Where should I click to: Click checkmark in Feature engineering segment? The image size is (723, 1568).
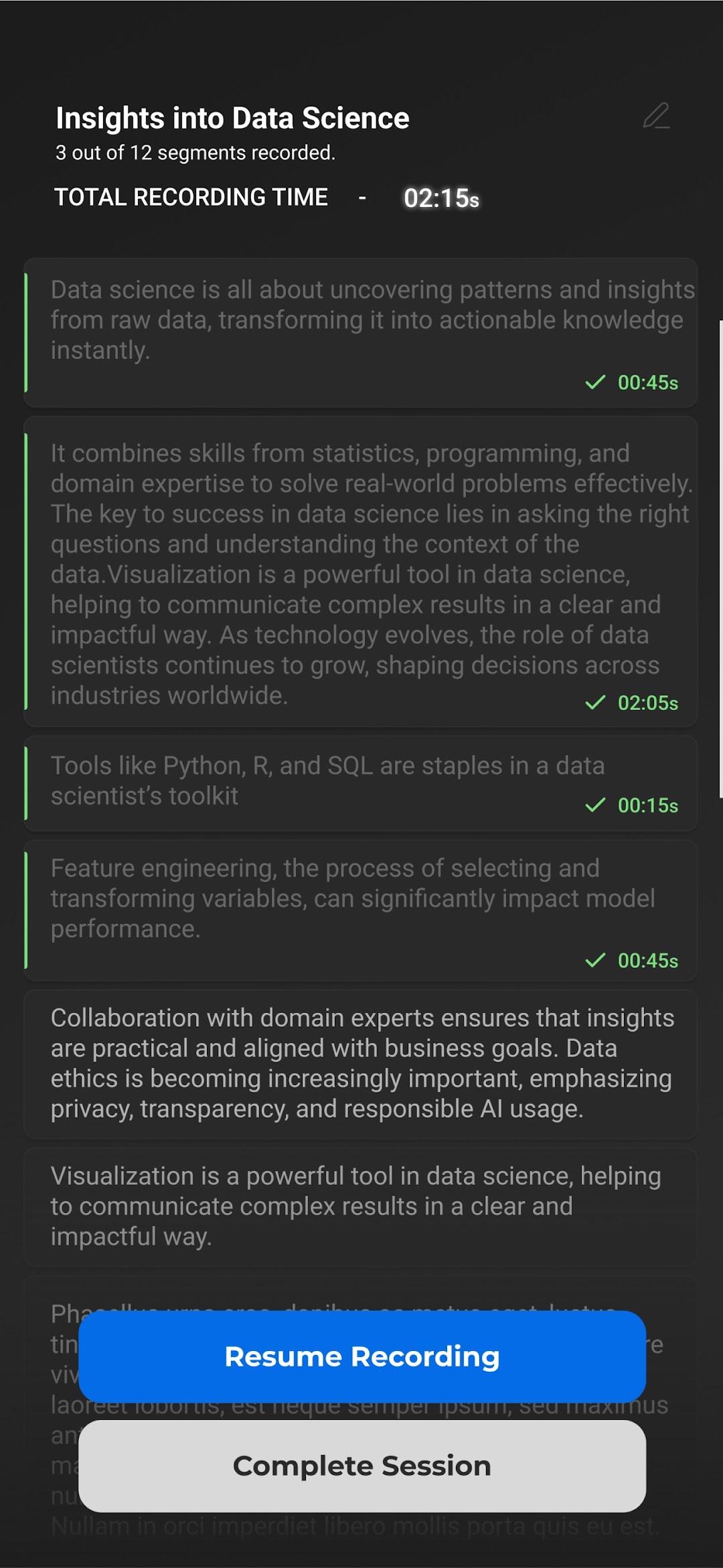595,960
